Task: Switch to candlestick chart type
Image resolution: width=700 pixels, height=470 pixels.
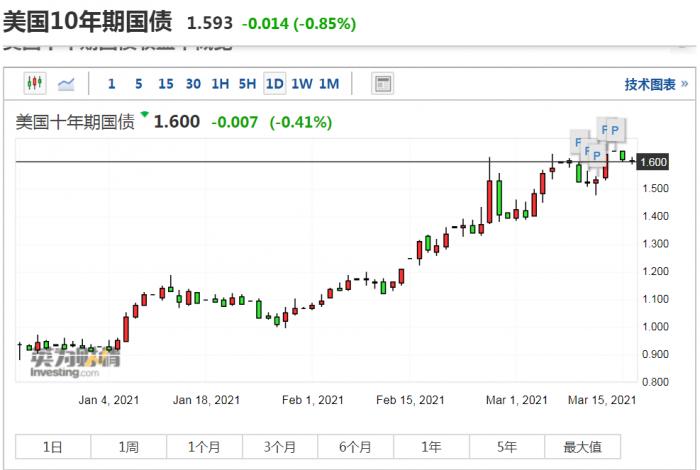Action: tap(35, 84)
